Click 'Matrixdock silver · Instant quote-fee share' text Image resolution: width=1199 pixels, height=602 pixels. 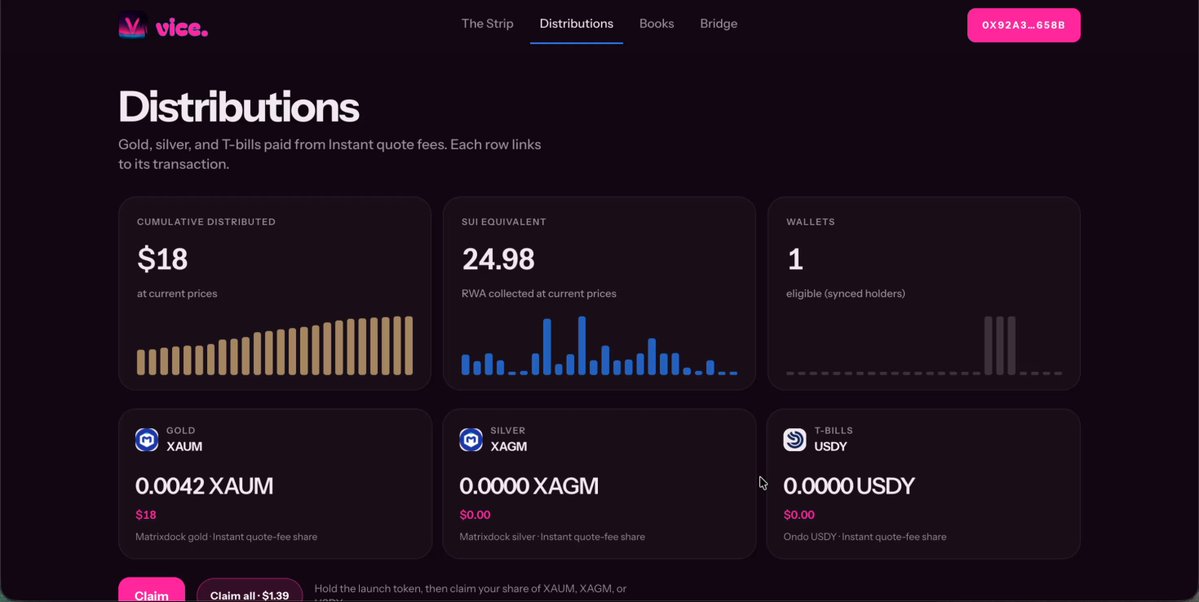click(552, 537)
